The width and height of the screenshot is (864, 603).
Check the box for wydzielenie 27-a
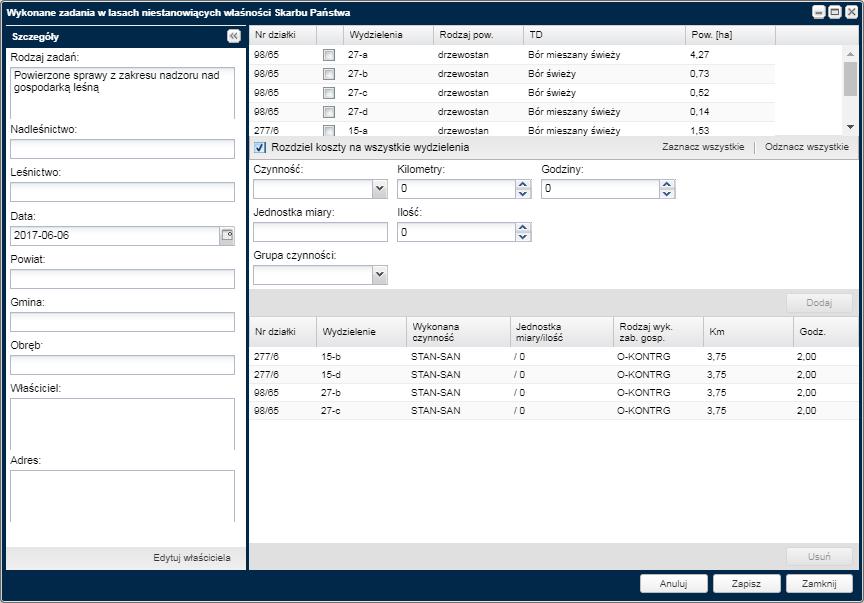click(329, 55)
